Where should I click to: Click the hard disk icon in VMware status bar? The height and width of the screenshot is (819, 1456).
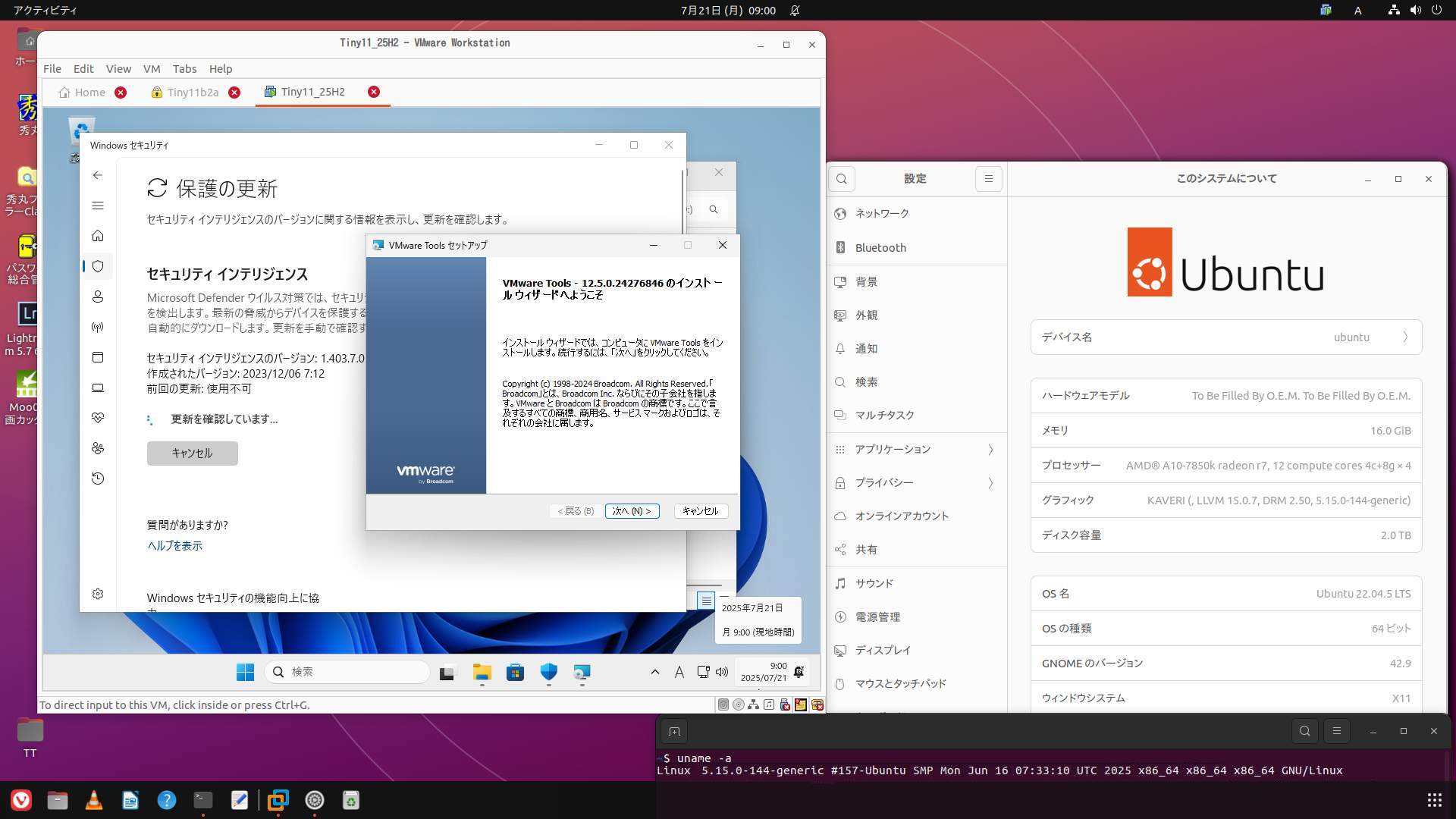[723, 704]
